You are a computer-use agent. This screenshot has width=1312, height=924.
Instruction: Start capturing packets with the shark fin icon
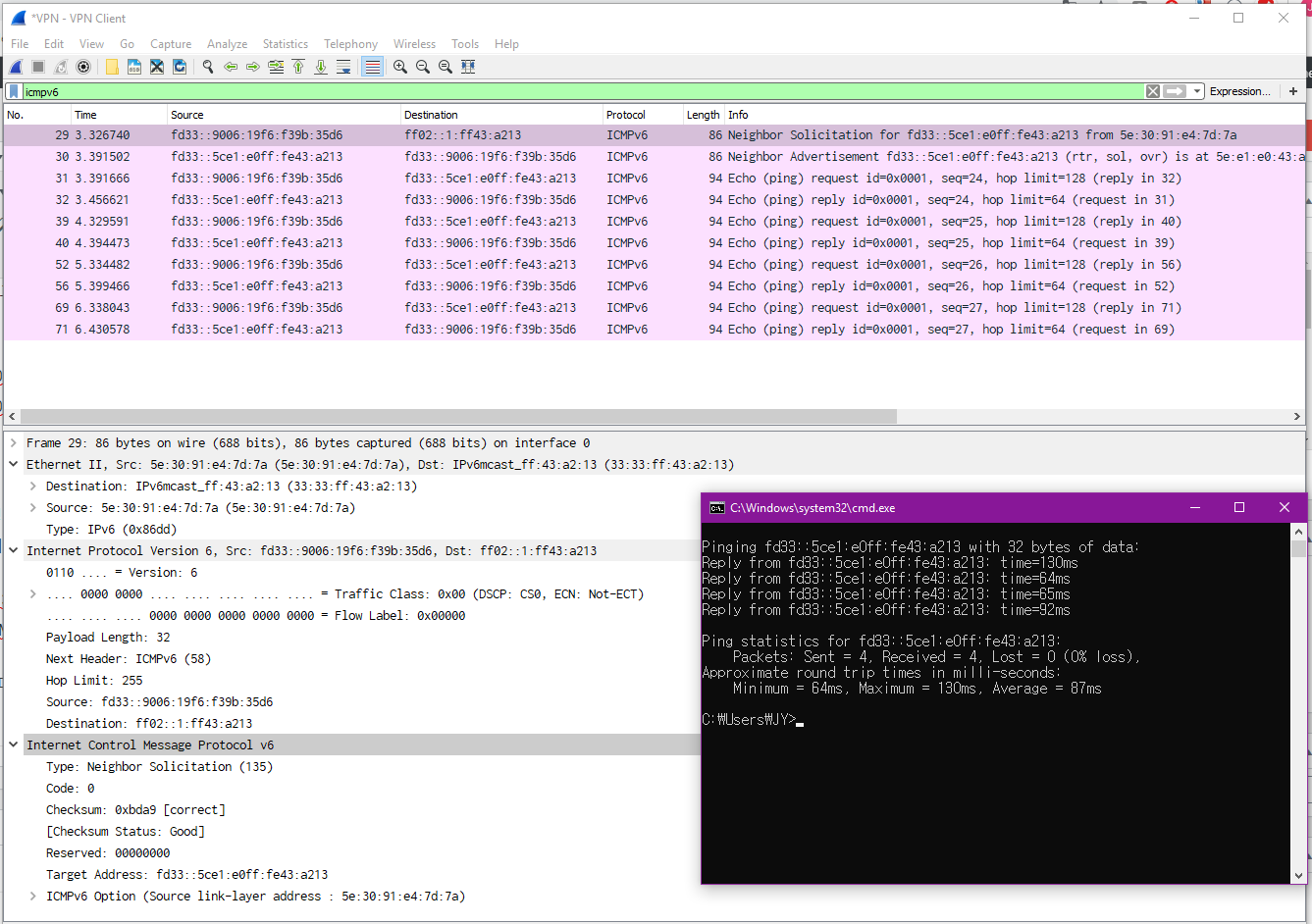pos(16,67)
